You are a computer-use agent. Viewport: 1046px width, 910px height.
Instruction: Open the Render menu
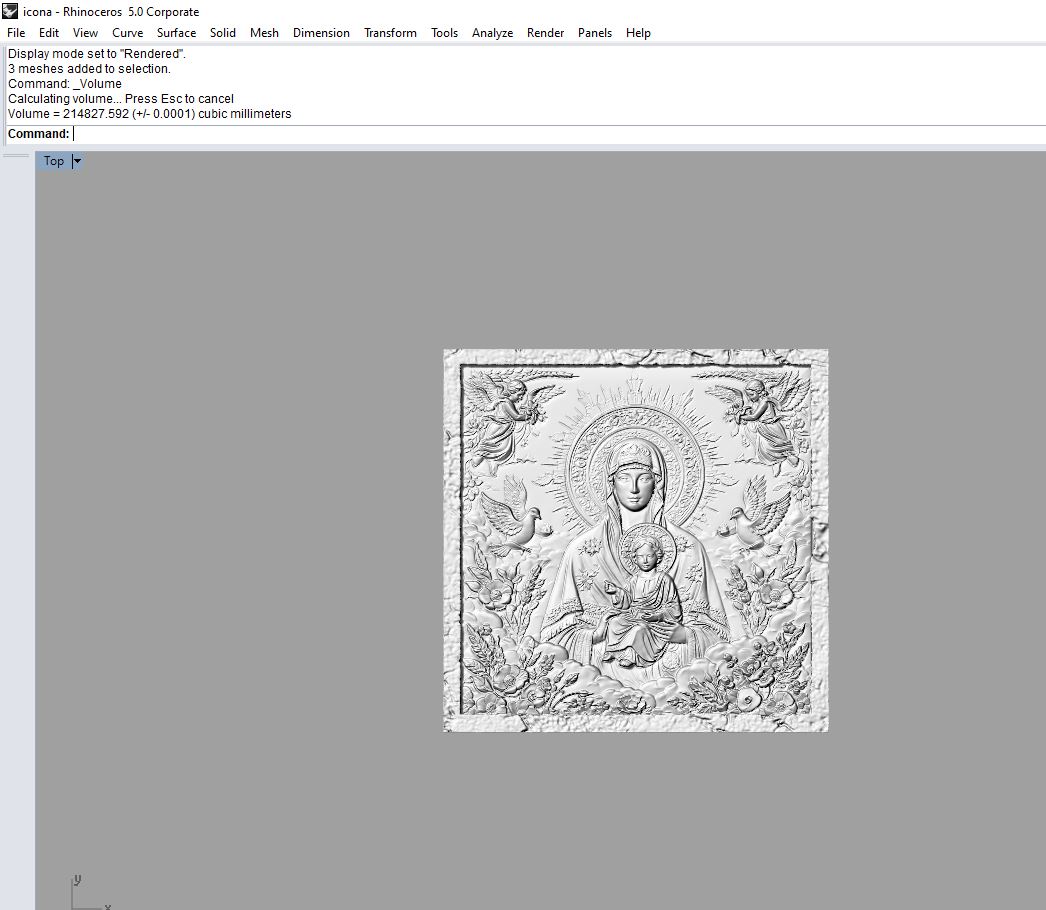[x=545, y=33]
